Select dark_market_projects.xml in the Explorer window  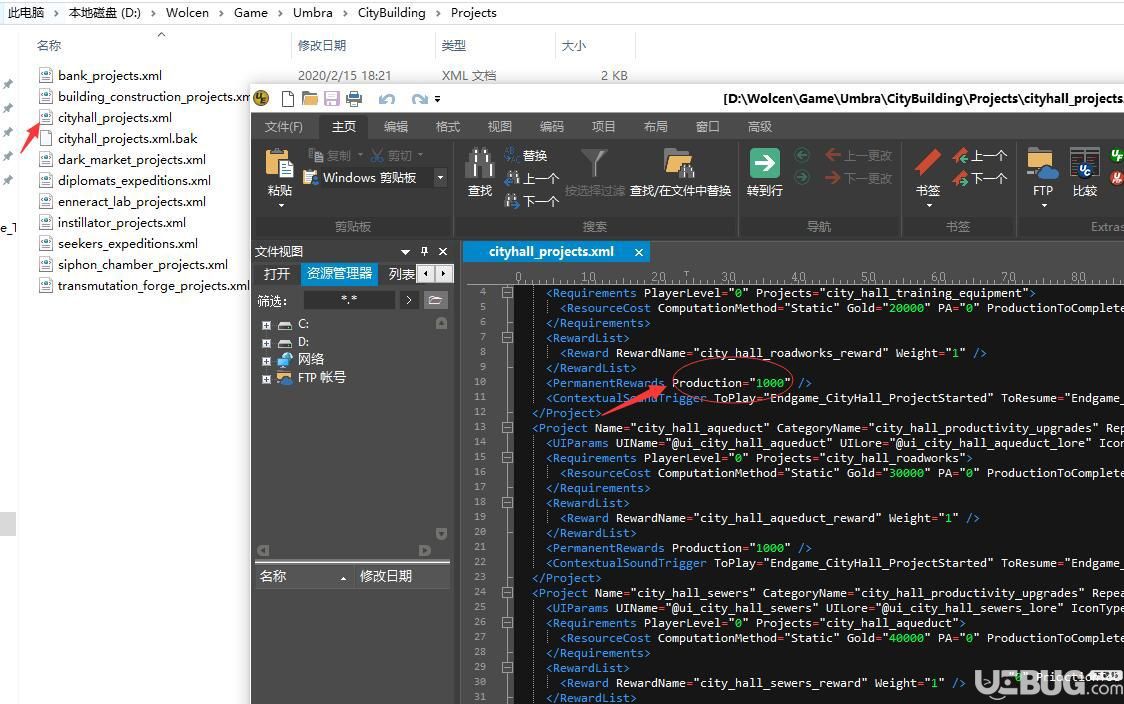click(131, 159)
